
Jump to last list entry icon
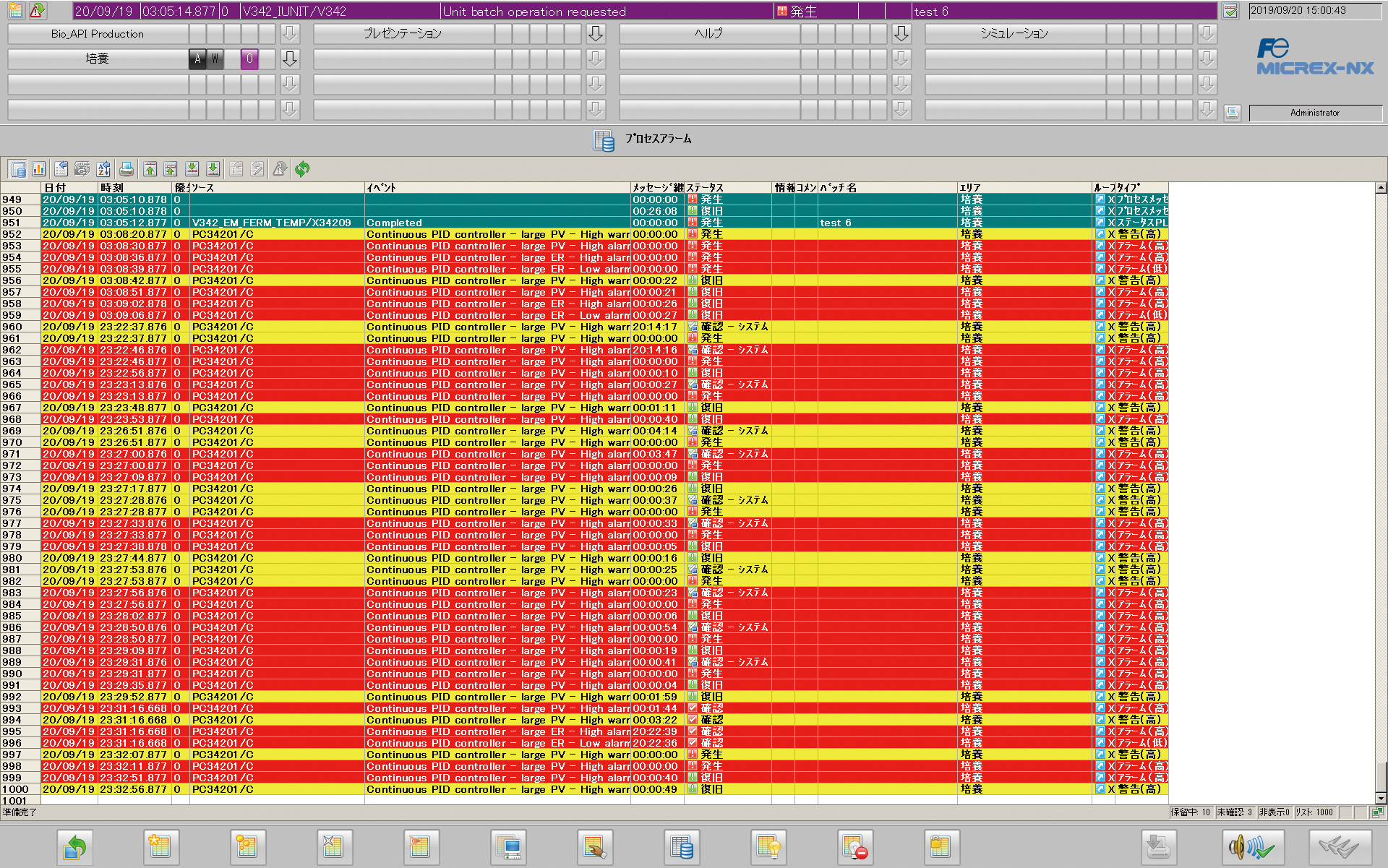pyautogui.click(x=213, y=169)
